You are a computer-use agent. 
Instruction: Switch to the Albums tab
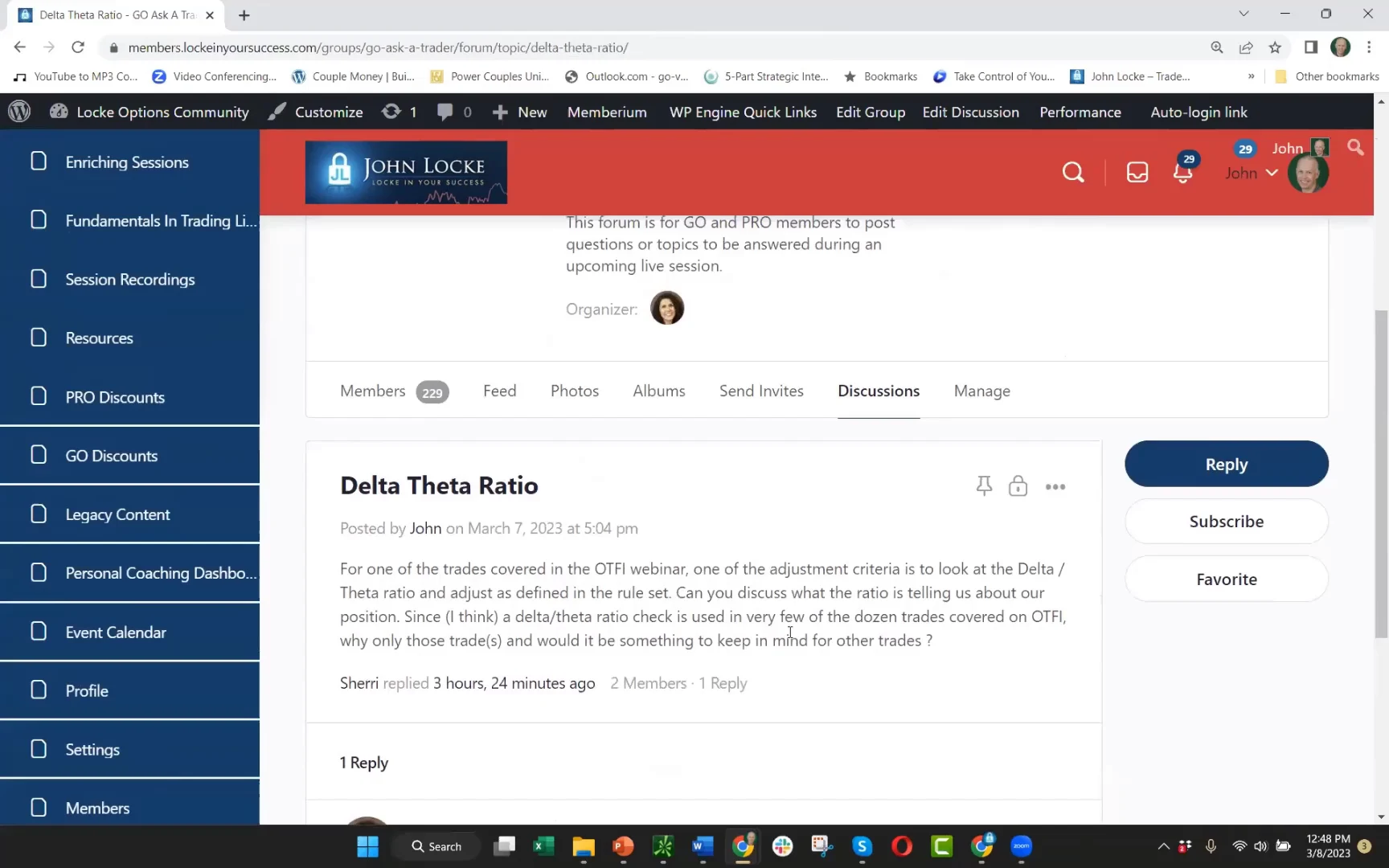(659, 391)
